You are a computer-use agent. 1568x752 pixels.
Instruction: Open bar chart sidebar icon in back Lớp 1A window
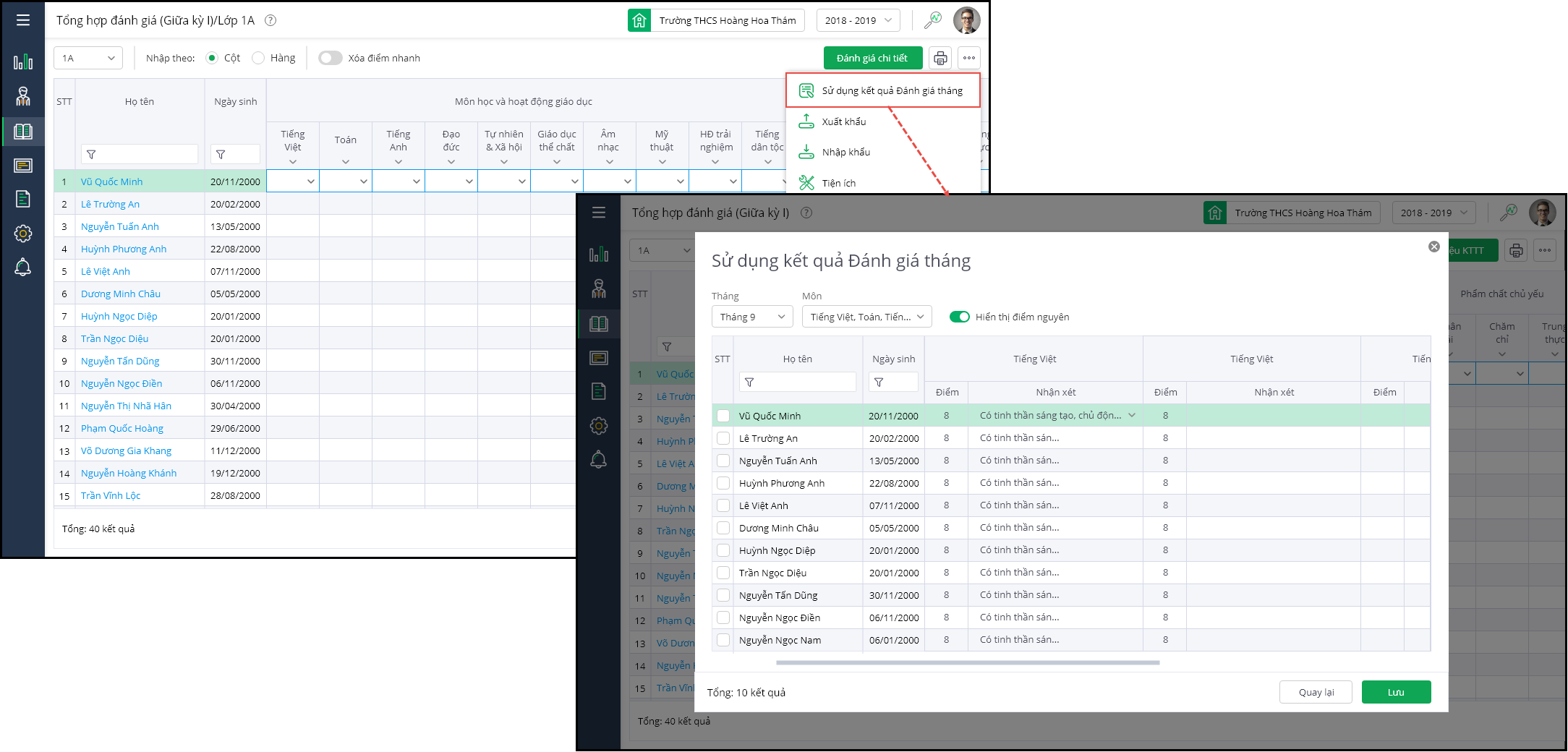23,61
